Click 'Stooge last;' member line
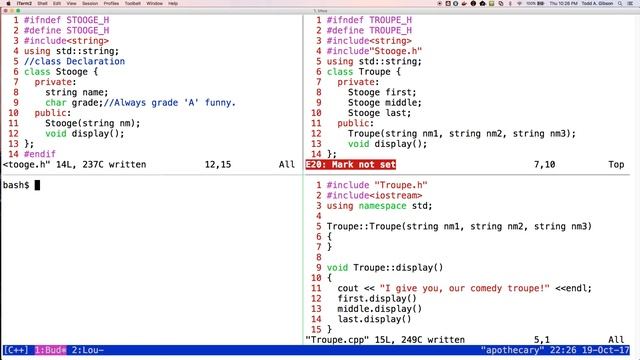640x360 pixels. (x=380, y=113)
